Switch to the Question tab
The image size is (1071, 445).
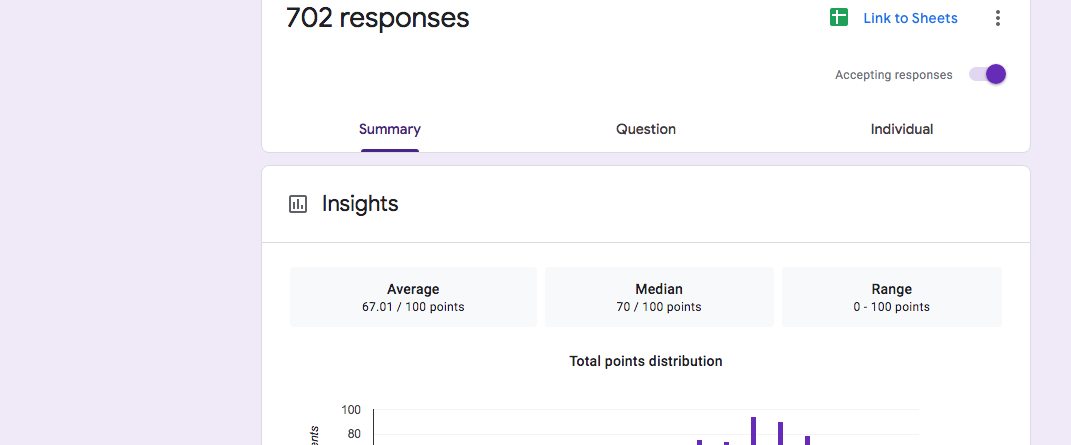click(x=646, y=129)
